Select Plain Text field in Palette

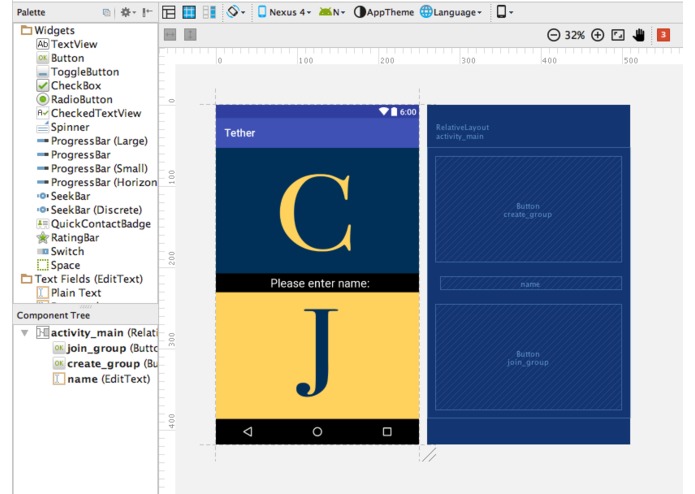(69, 293)
